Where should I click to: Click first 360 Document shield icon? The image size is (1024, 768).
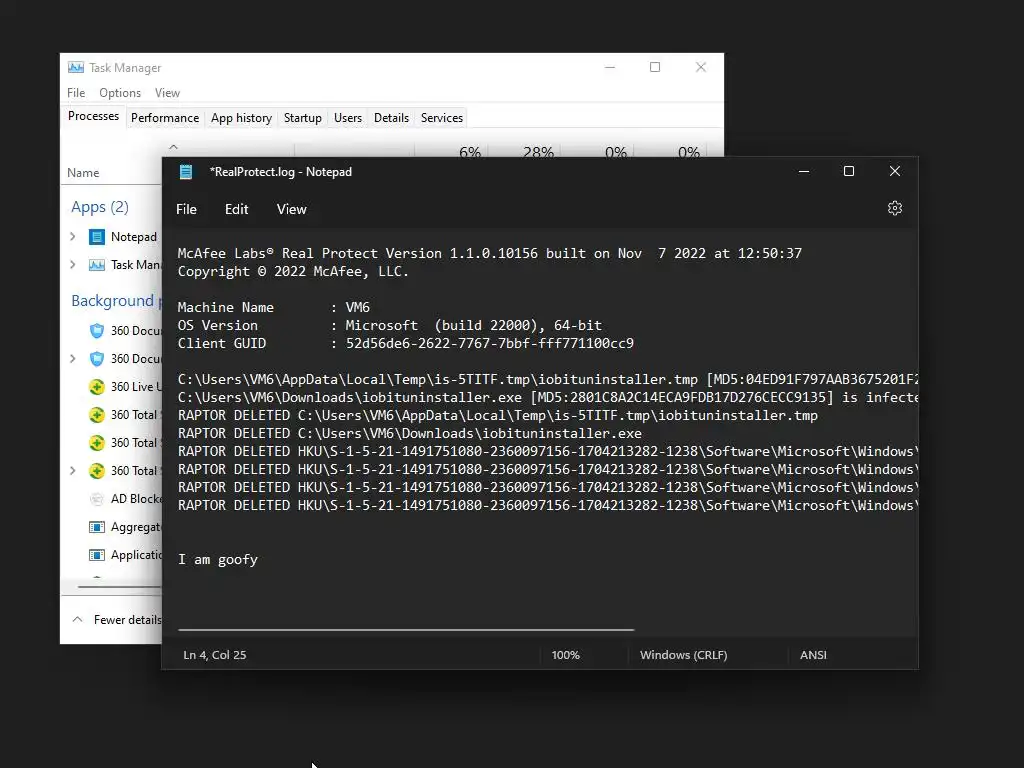click(97, 330)
